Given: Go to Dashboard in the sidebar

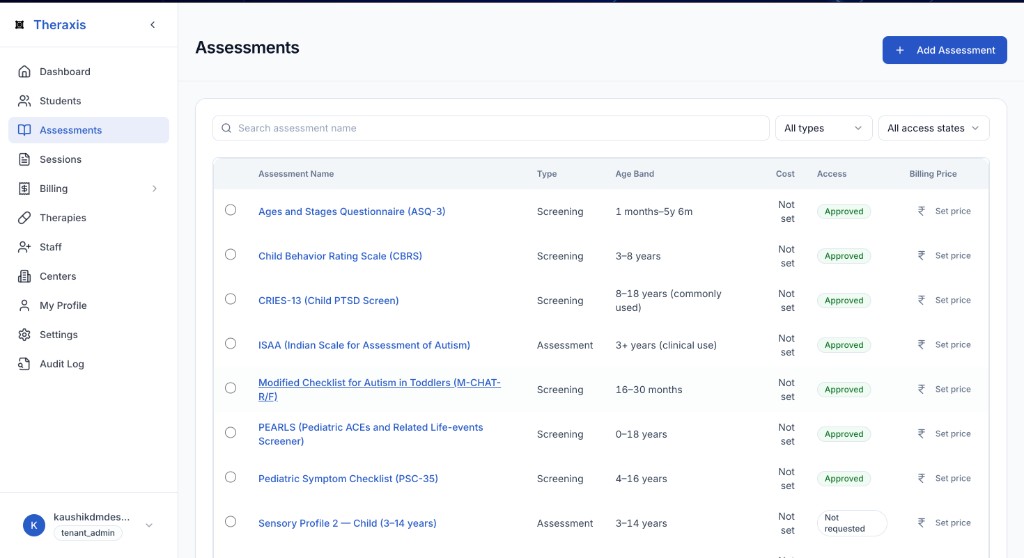Looking at the screenshot, I should pos(89,71).
